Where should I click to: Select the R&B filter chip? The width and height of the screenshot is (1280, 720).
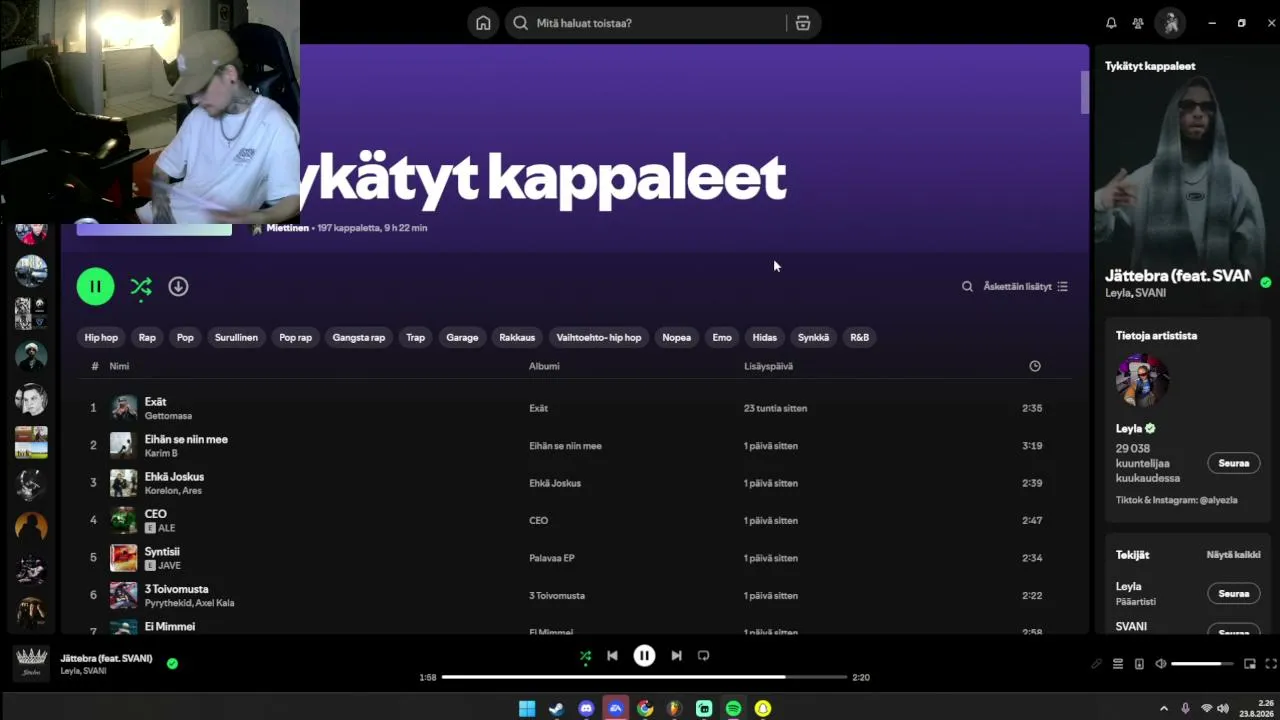point(859,338)
